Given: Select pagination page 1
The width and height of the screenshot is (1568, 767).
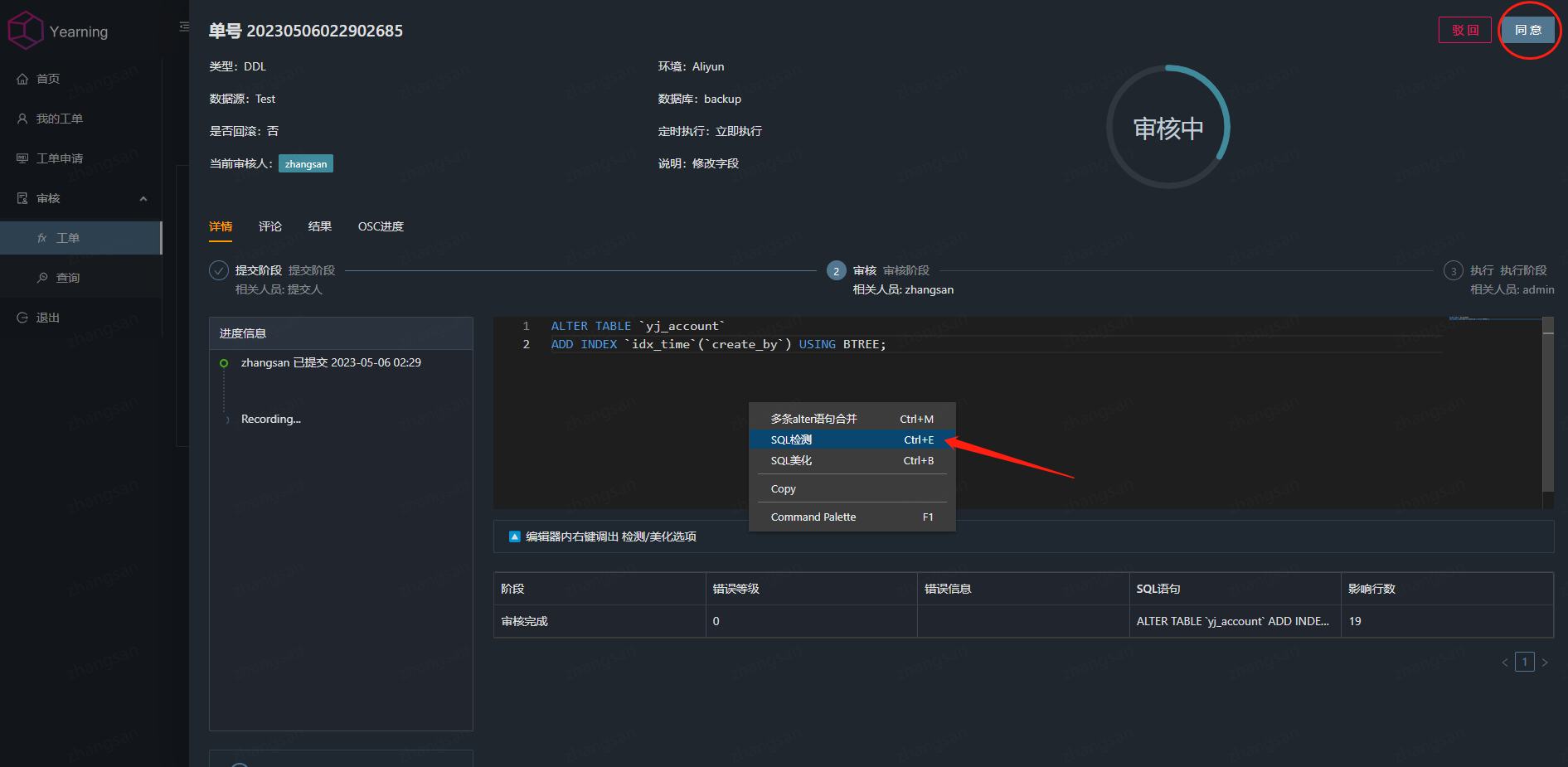Looking at the screenshot, I should pos(1525,662).
